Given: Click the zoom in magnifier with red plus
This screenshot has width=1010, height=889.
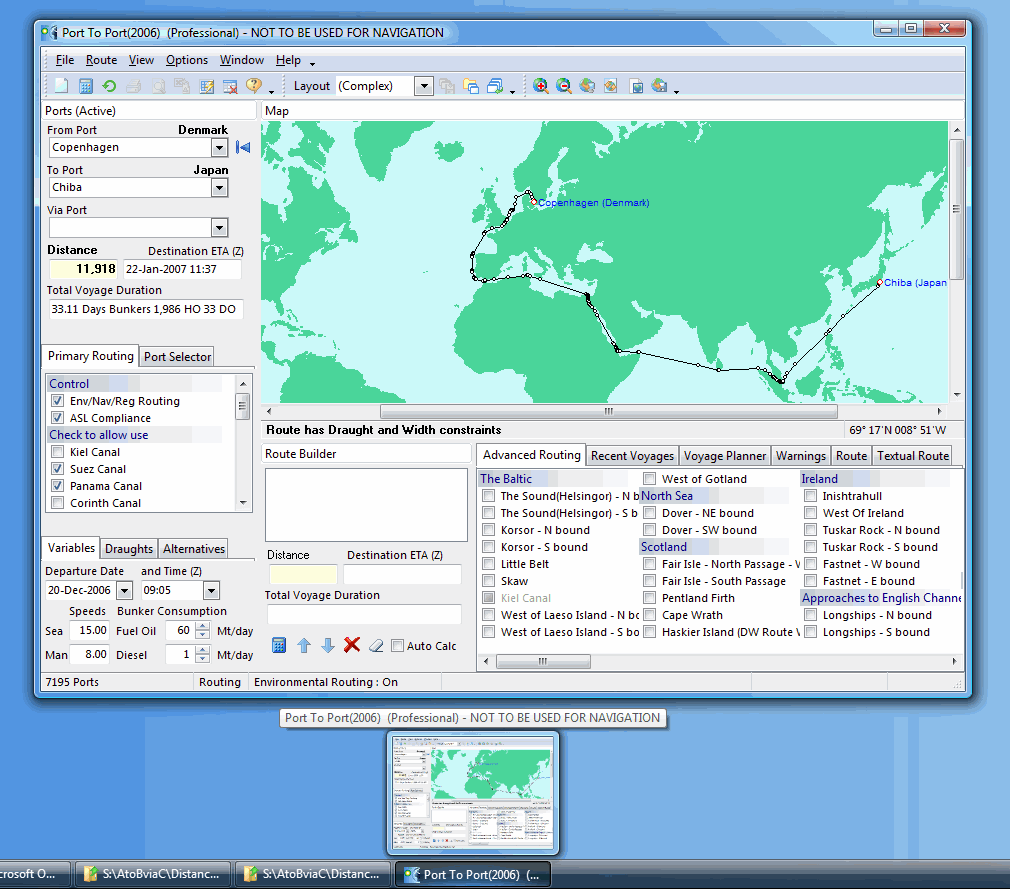Looking at the screenshot, I should tap(540, 86).
